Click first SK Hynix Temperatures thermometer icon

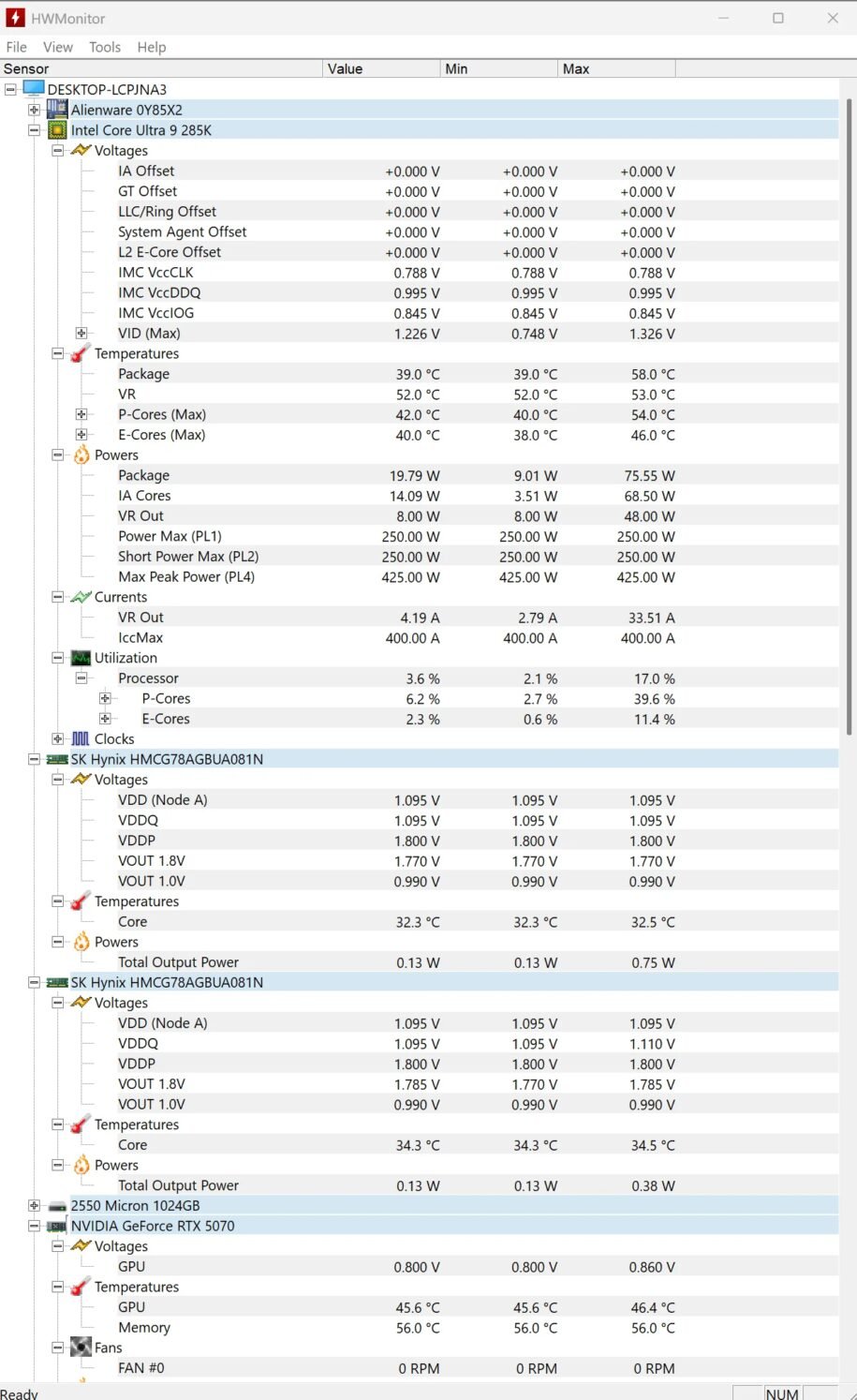(81, 901)
